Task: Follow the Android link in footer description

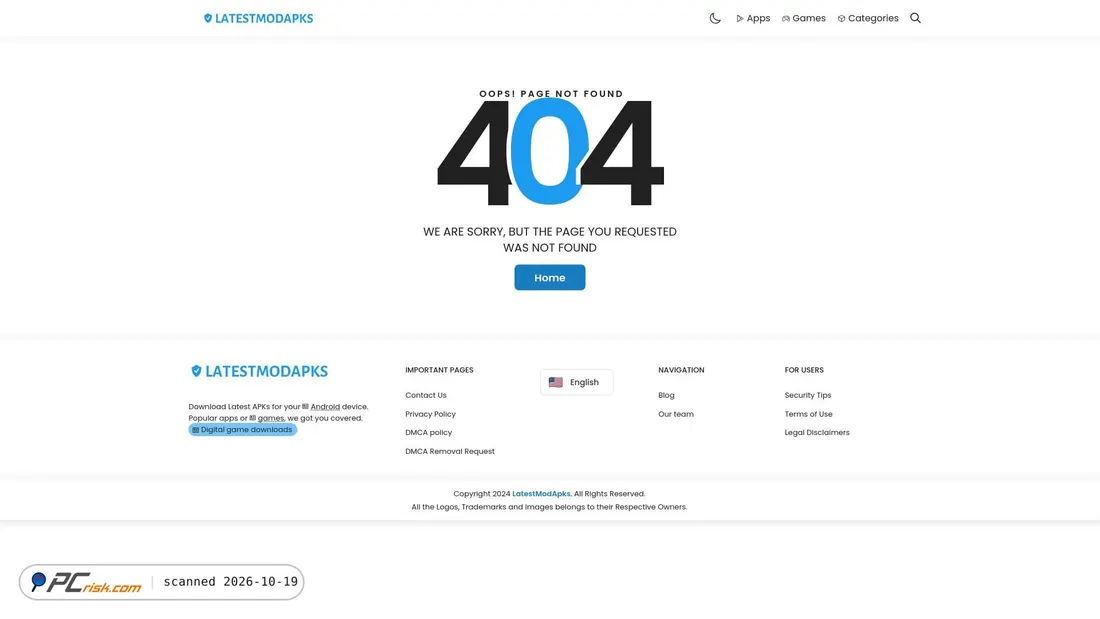Action: coord(325,406)
